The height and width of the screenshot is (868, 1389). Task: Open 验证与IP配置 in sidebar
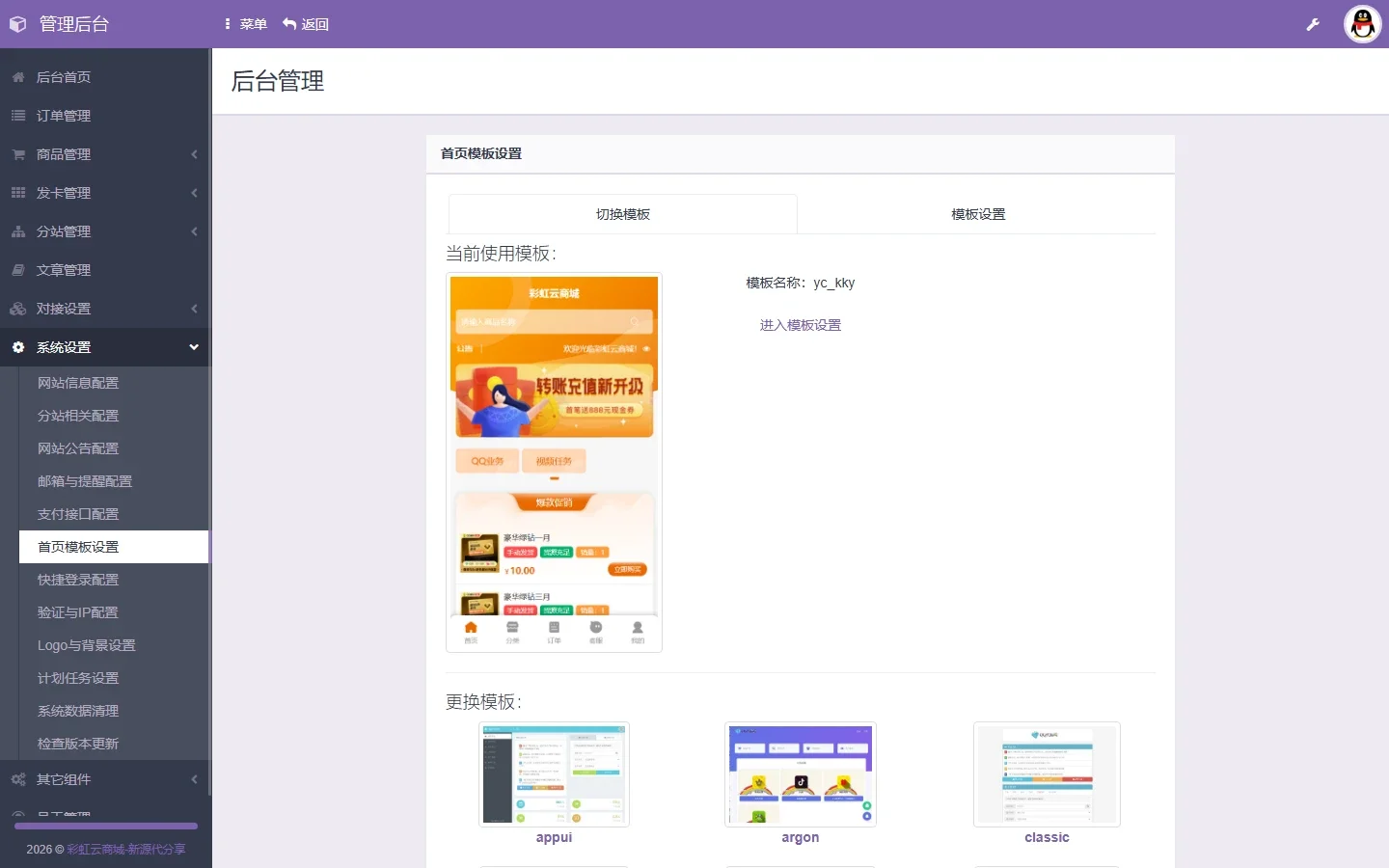pos(114,612)
